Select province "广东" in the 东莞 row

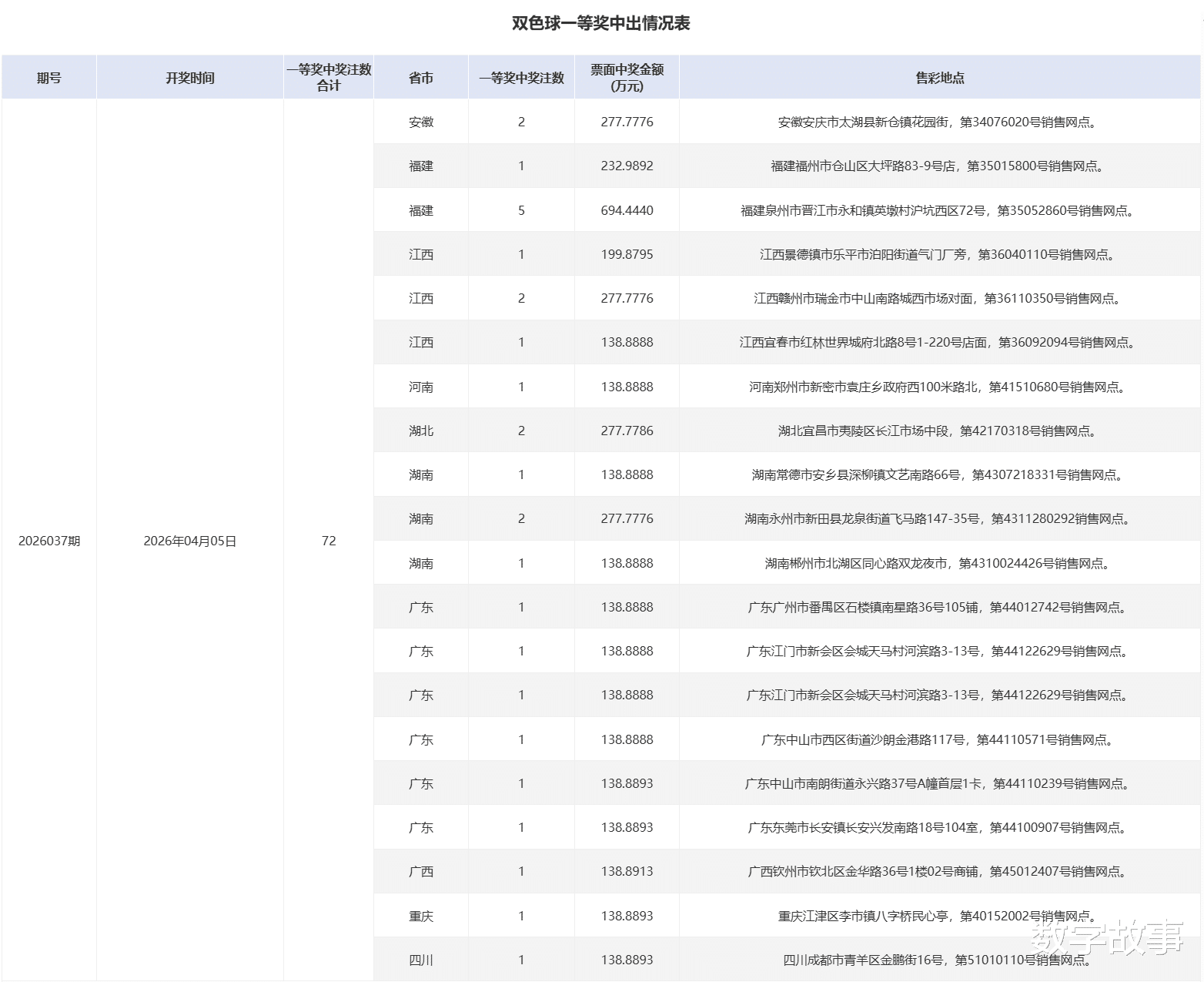click(x=421, y=827)
